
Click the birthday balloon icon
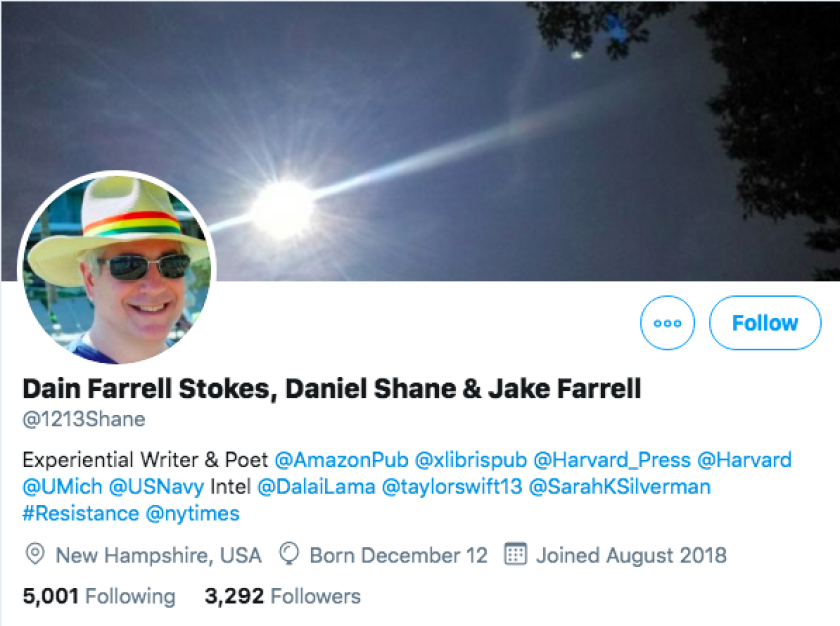click(x=289, y=554)
